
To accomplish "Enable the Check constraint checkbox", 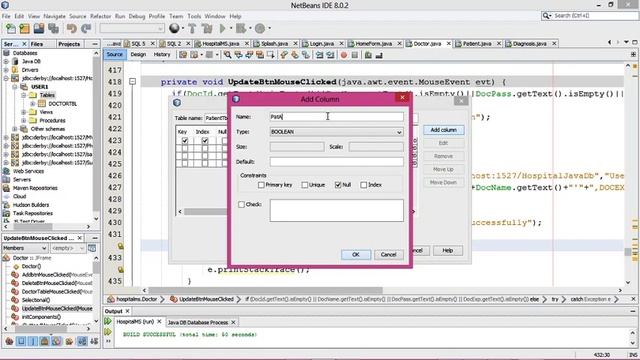I will click(241, 204).
